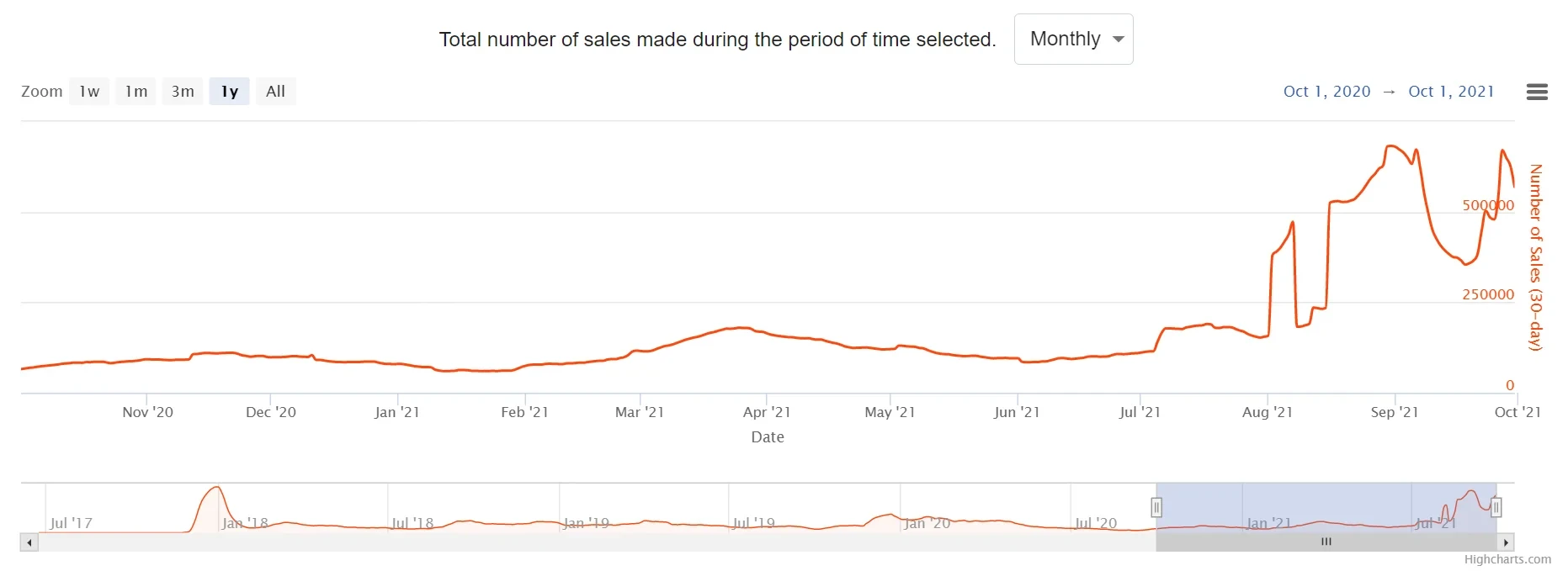Image resolution: width=1568 pixels, height=571 pixels.
Task: Click the scrollbar right arrow button
Action: click(x=1507, y=542)
